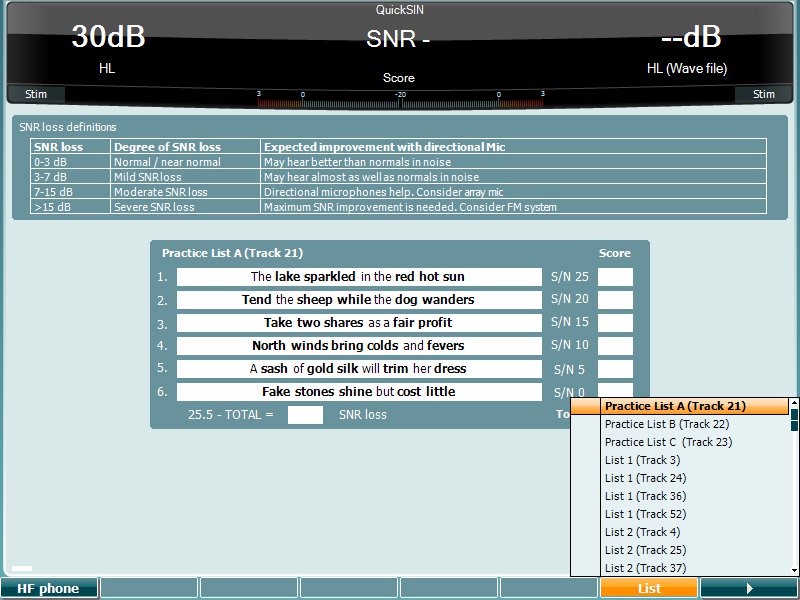Click the S/N 25 label
The height and width of the screenshot is (600, 800).
tap(569, 277)
